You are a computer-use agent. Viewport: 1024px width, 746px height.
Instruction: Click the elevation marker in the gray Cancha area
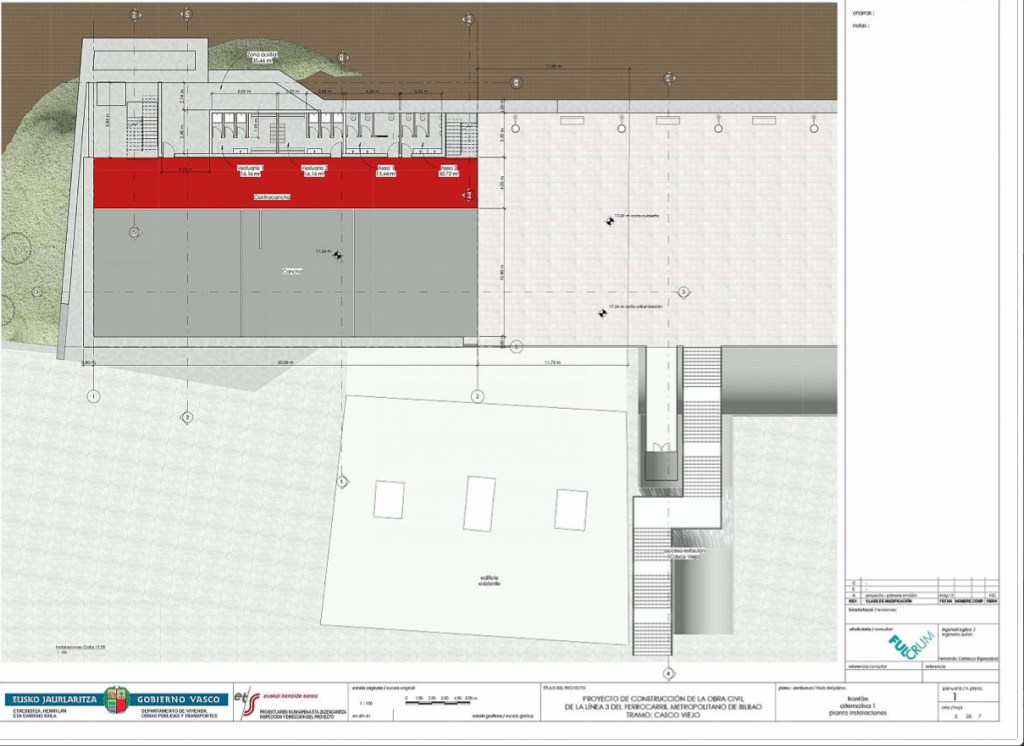click(339, 254)
